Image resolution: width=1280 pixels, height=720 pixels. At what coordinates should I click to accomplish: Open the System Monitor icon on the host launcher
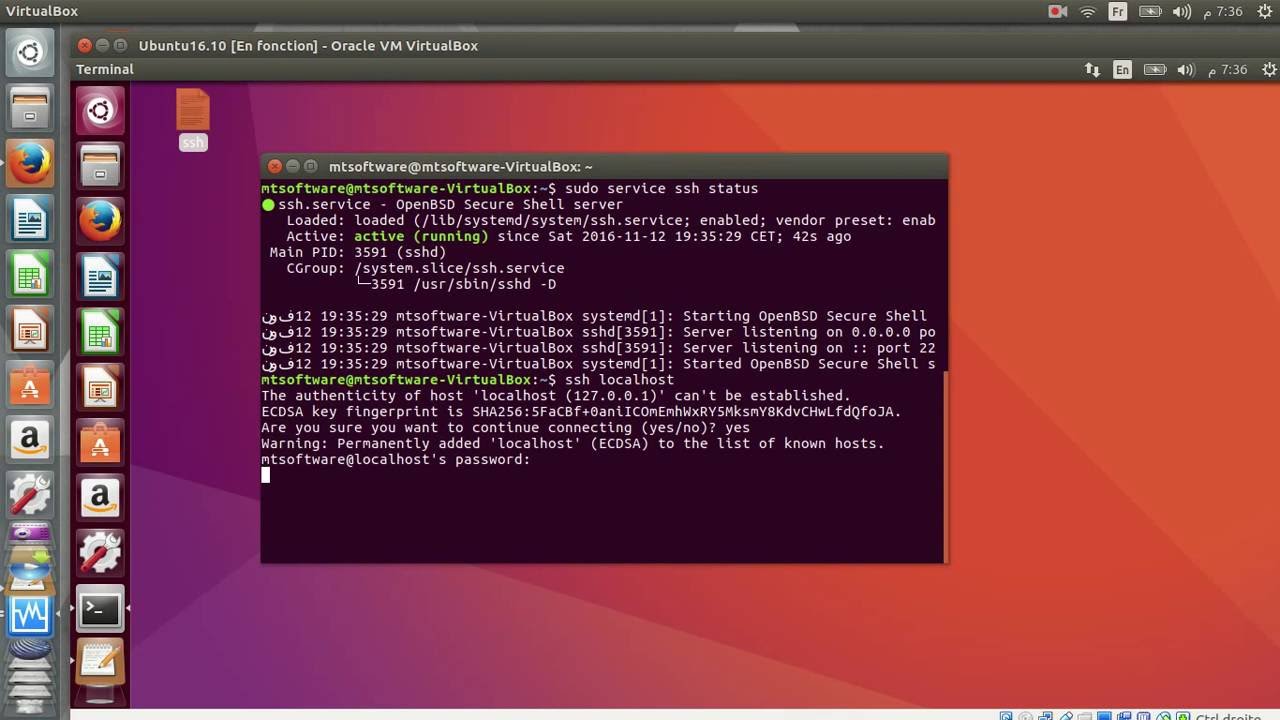point(30,614)
